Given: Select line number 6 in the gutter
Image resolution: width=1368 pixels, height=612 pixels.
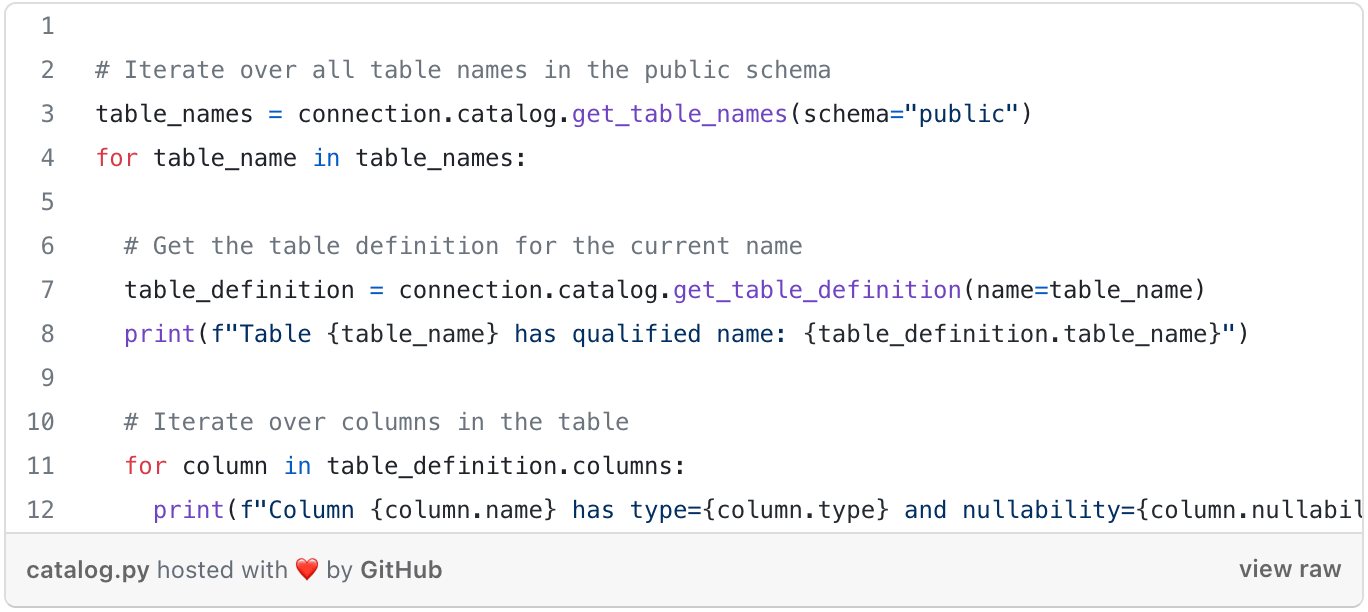Looking at the screenshot, I should click(x=47, y=246).
